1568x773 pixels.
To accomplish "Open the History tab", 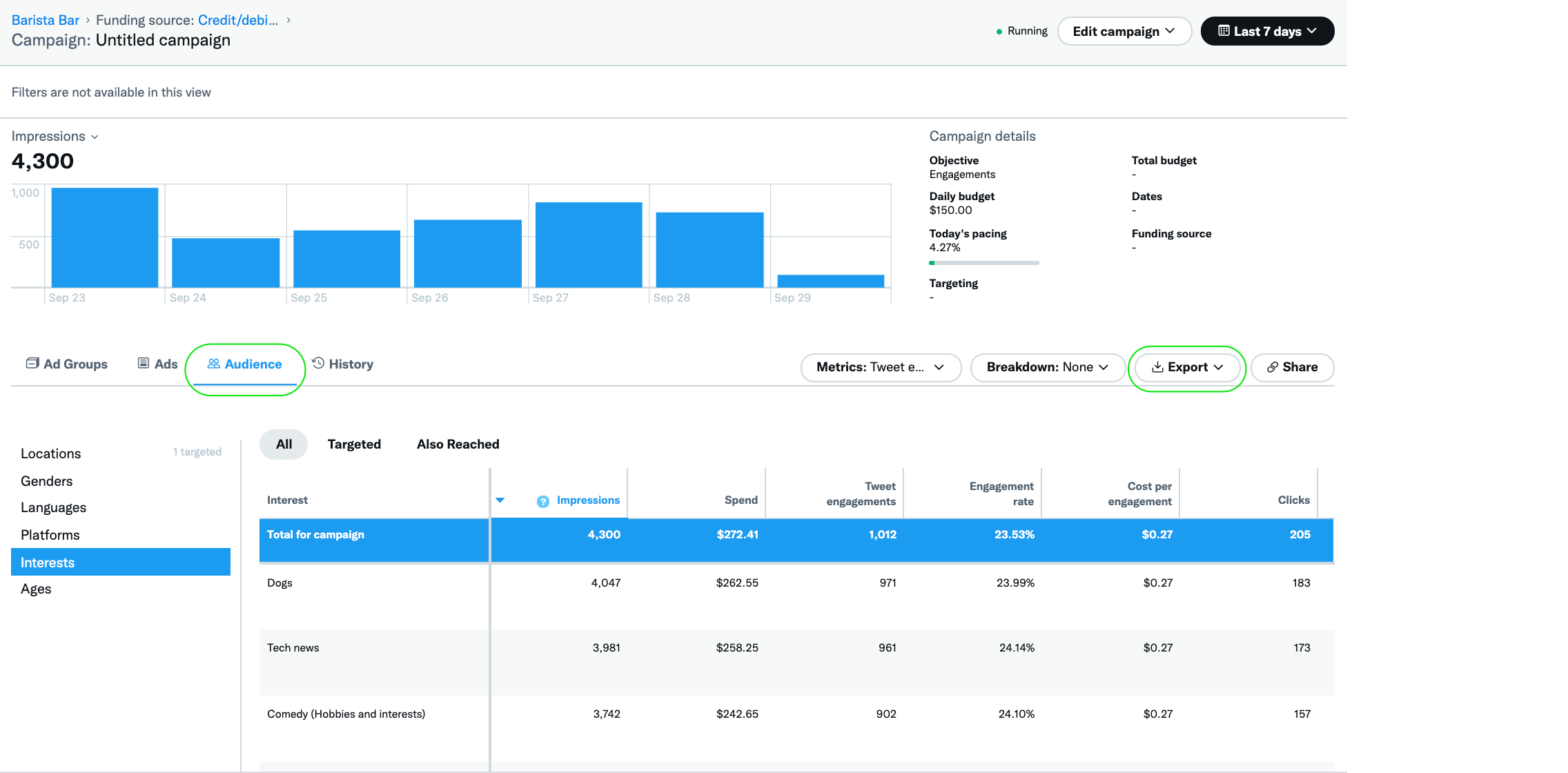I will (343, 364).
